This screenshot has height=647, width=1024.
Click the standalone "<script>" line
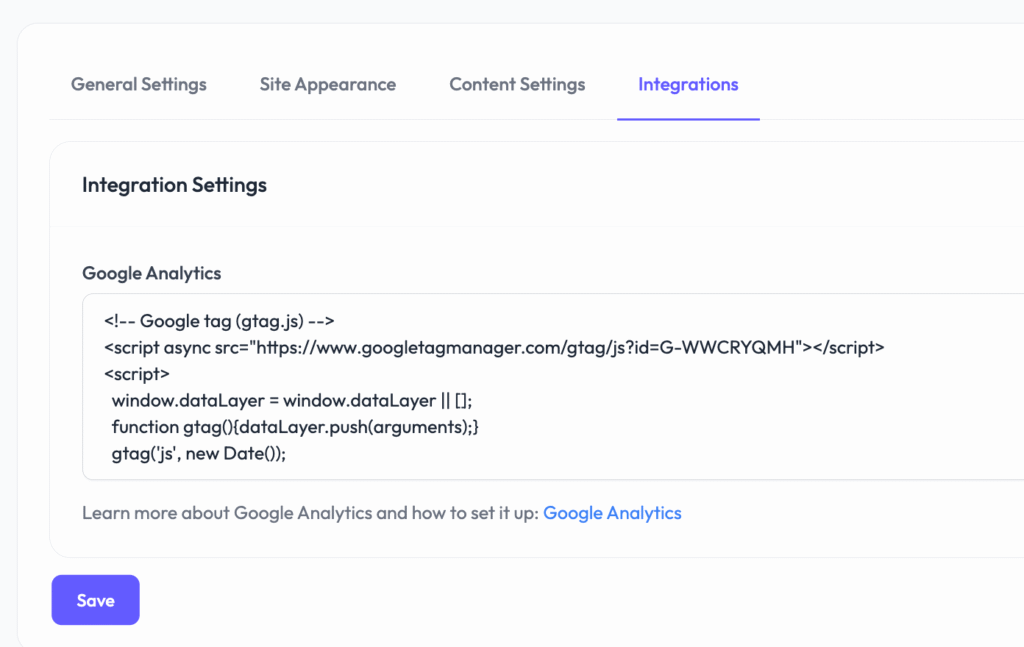[136, 374]
